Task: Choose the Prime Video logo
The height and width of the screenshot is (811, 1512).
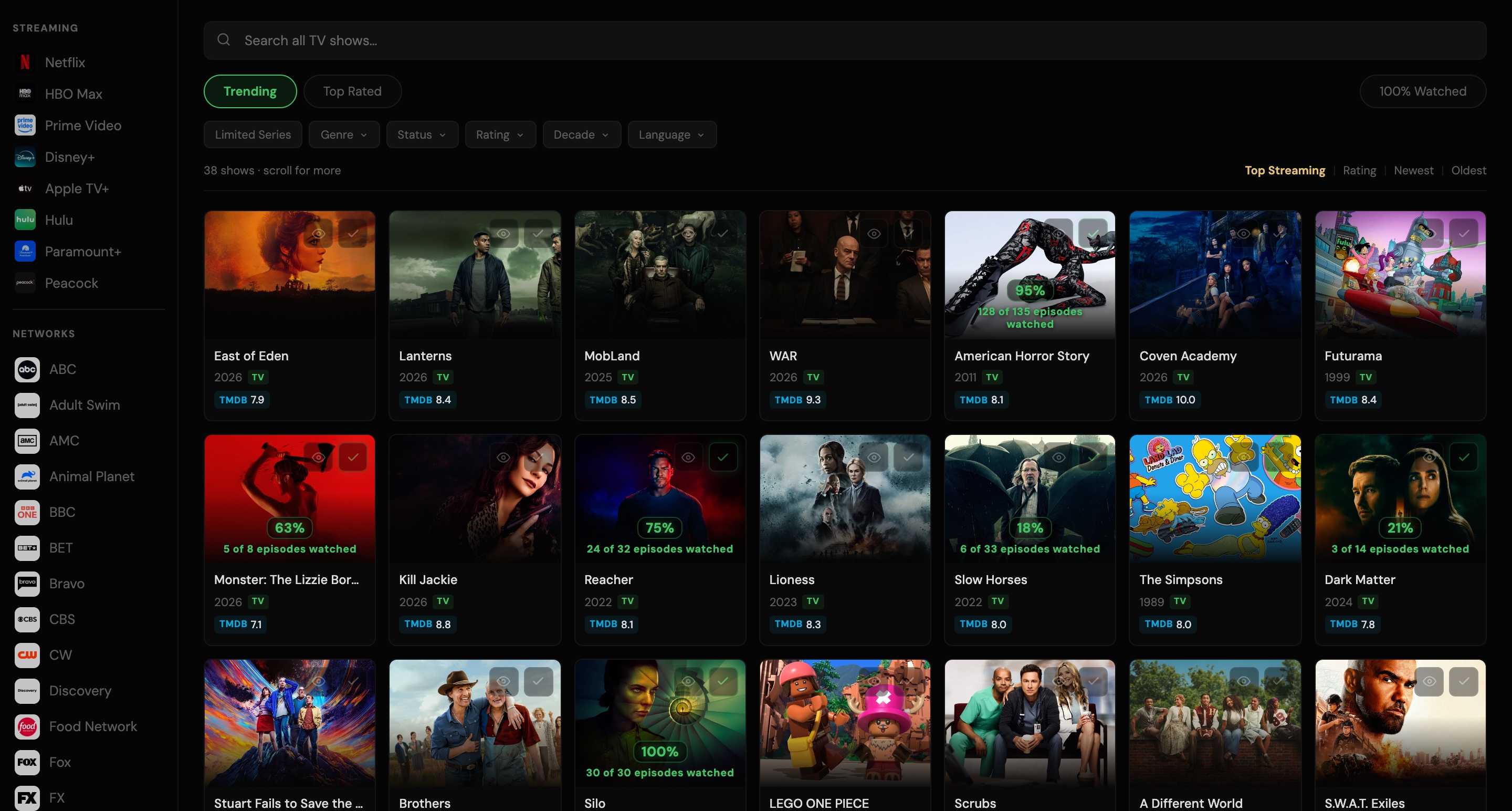Action: [25, 125]
